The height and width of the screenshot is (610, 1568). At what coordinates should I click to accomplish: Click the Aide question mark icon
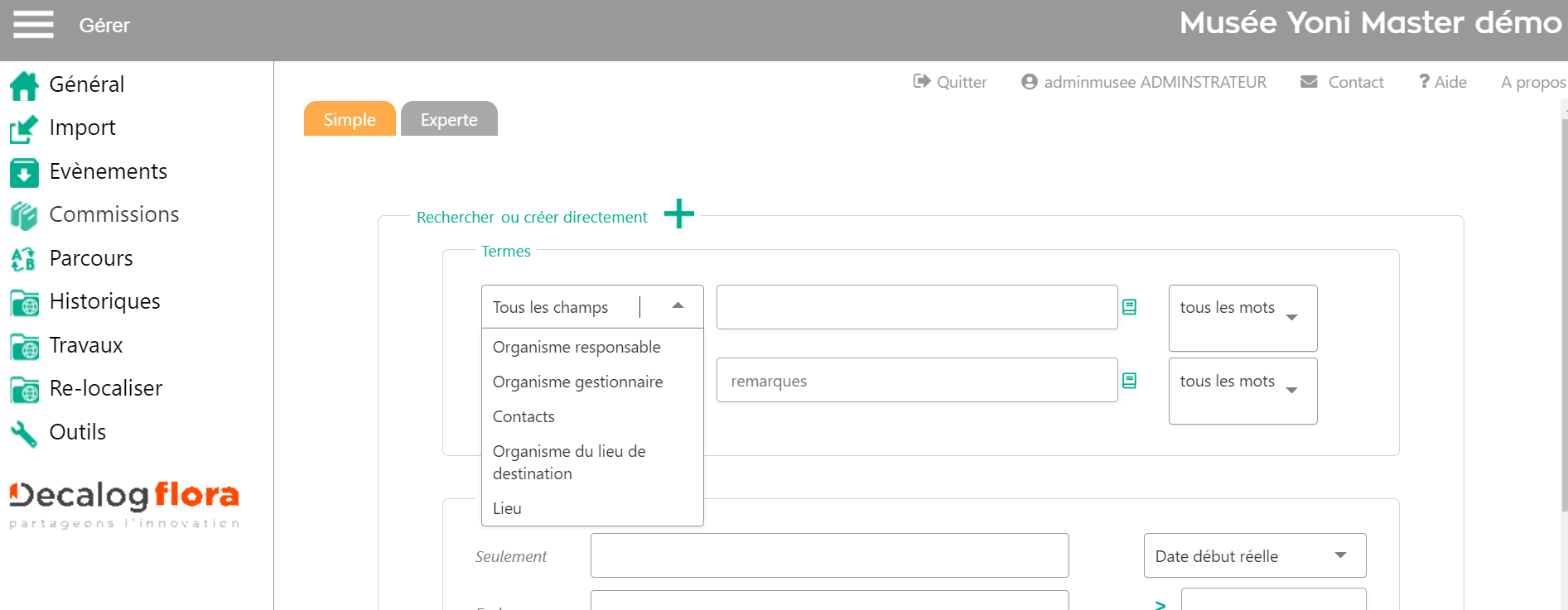click(x=1424, y=81)
